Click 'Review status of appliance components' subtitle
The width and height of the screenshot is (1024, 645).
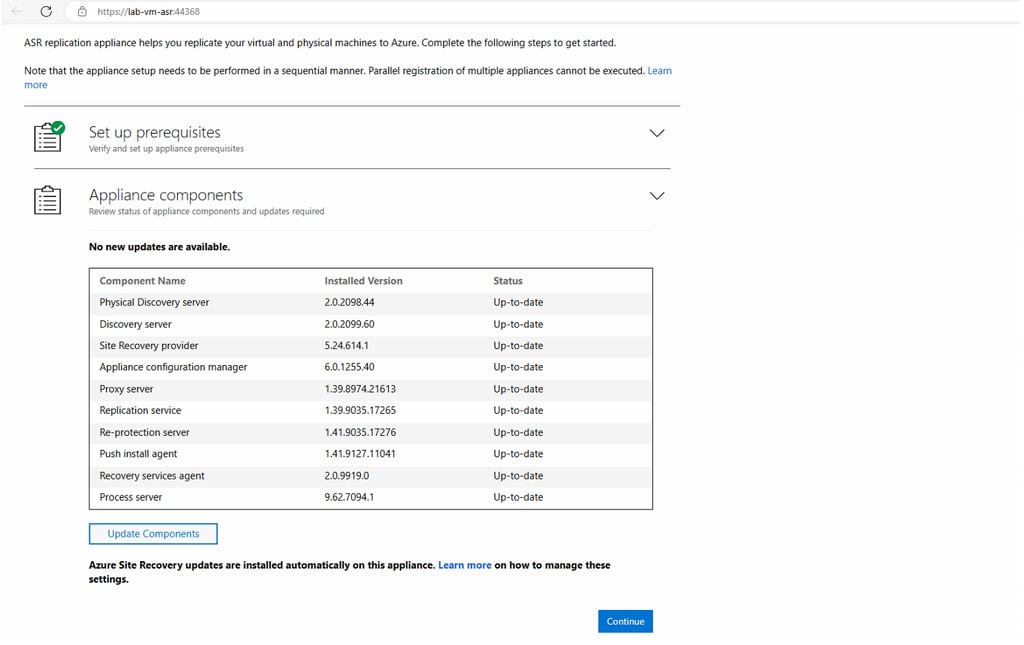tap(206, 212)
